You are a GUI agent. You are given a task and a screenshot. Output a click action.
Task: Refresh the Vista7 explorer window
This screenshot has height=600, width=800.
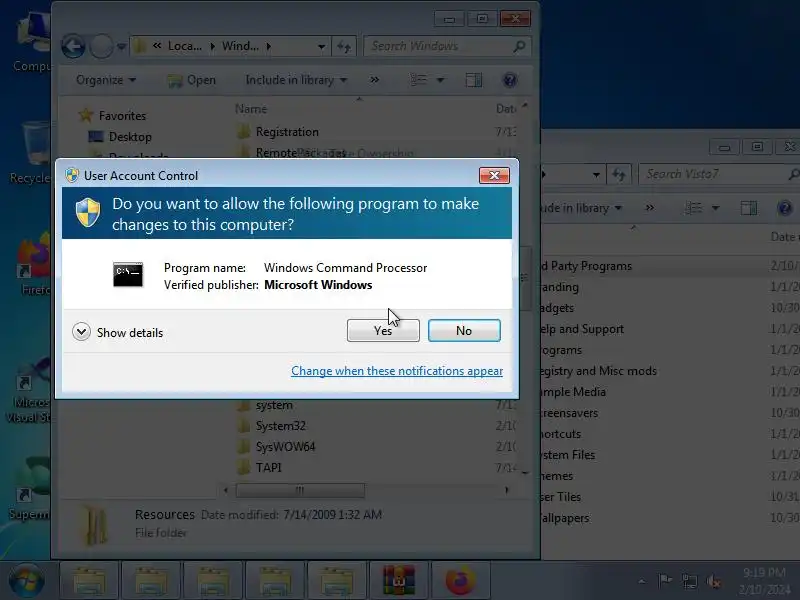point(618,174)
